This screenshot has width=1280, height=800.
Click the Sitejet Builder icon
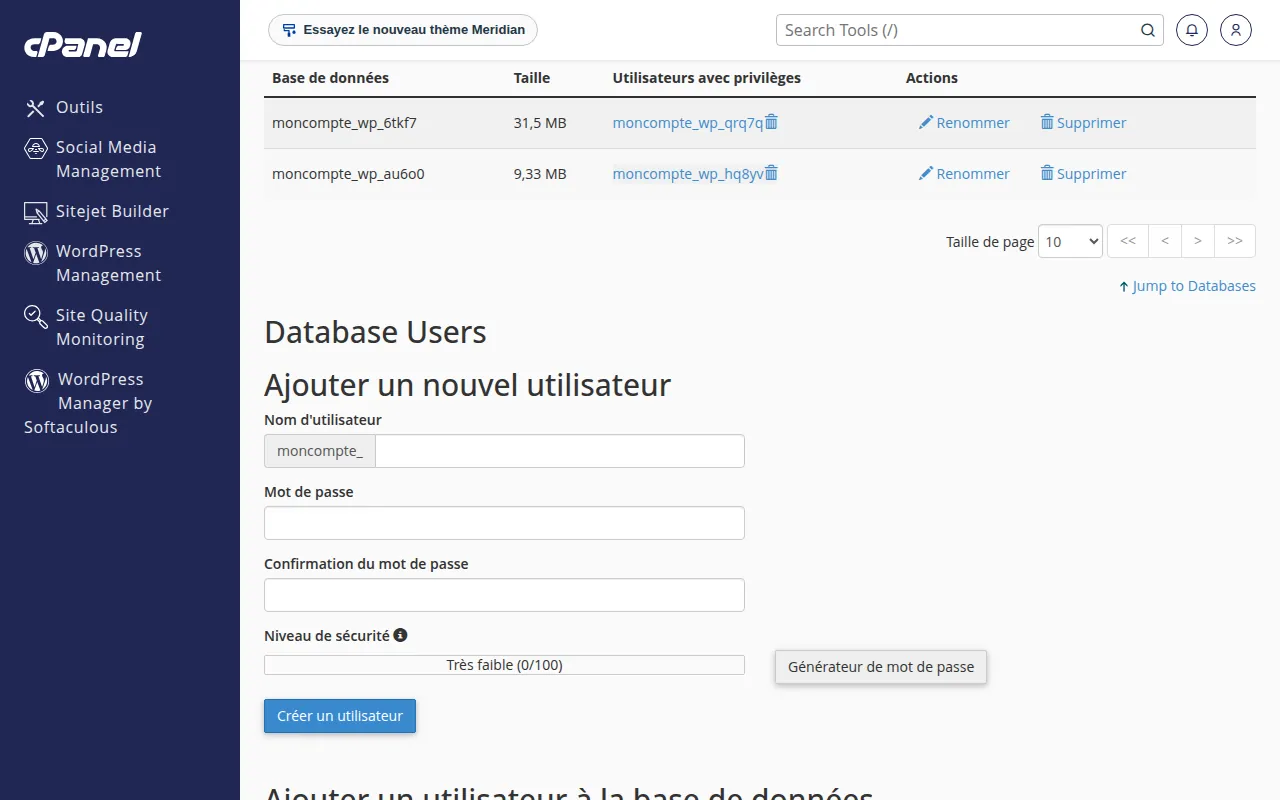click(36, 212)
